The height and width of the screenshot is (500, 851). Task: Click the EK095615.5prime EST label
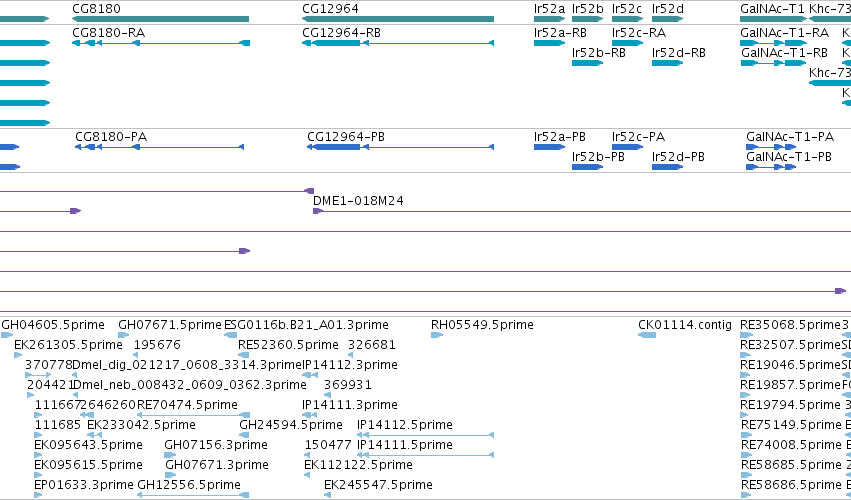pos(88,465)
